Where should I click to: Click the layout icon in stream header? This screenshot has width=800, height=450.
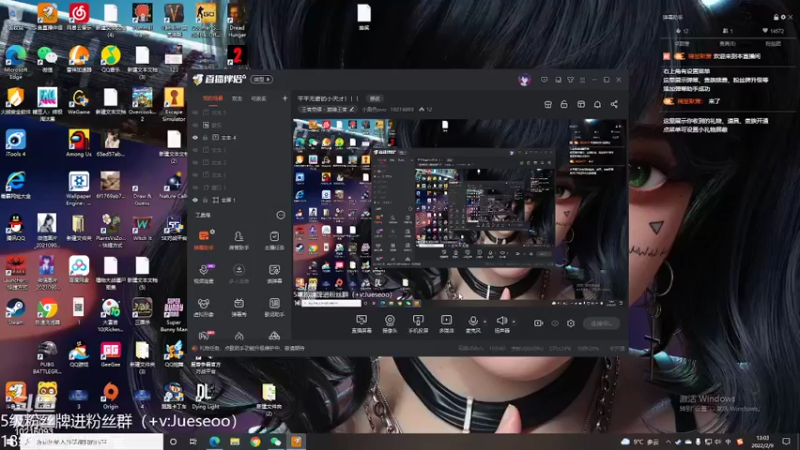[581, 104]
